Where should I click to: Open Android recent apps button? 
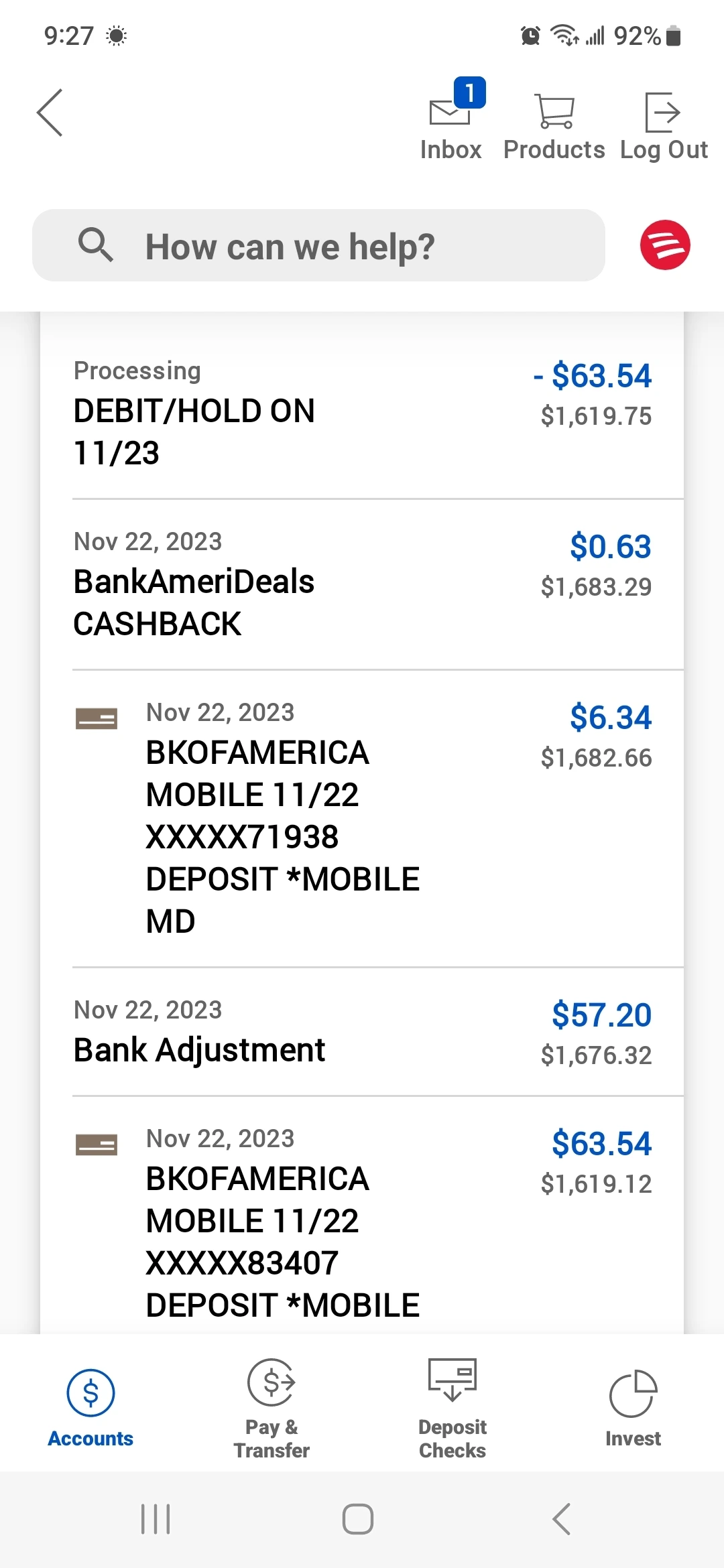point(156,1518)
